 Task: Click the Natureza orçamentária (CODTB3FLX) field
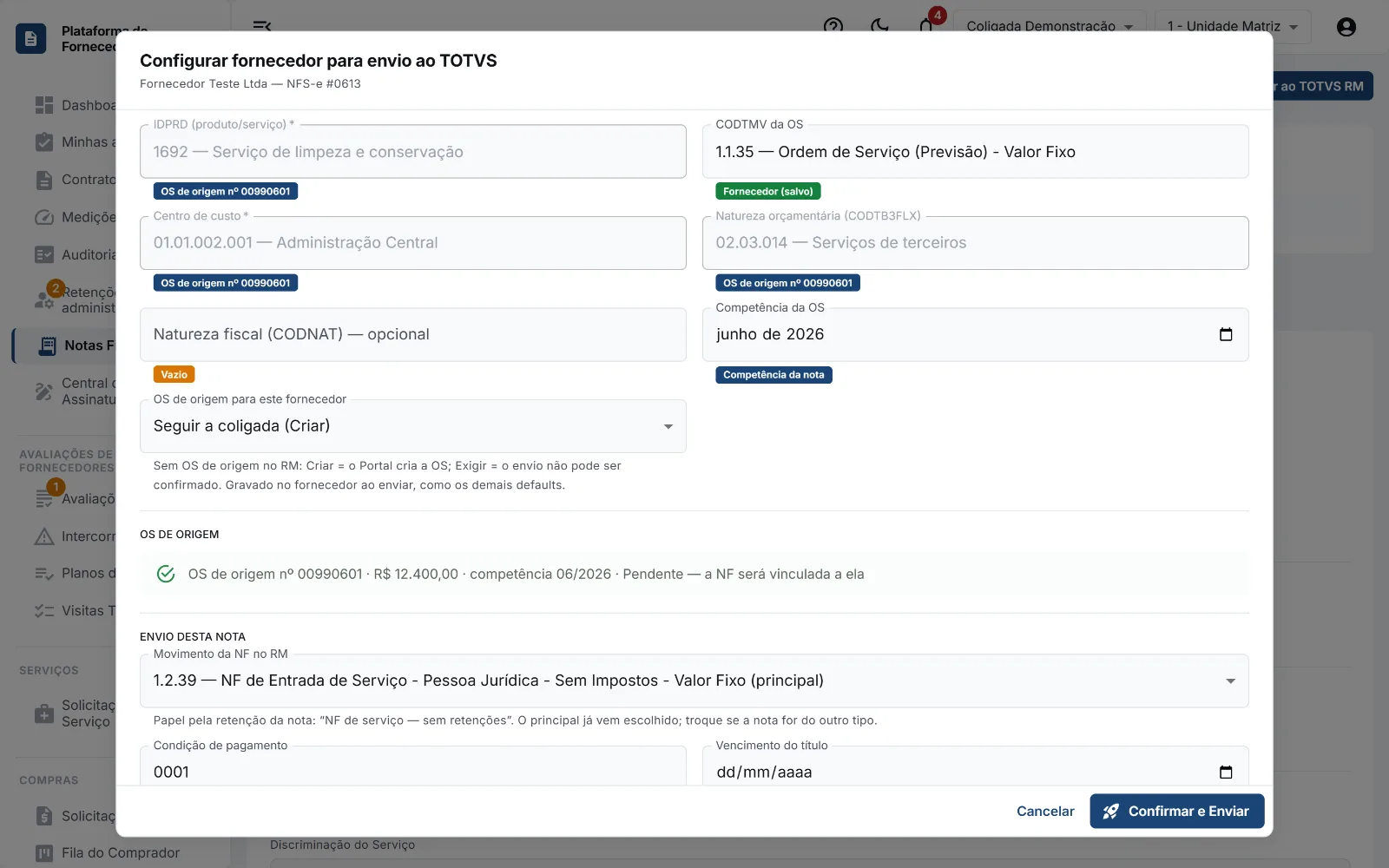coord(975,243)
